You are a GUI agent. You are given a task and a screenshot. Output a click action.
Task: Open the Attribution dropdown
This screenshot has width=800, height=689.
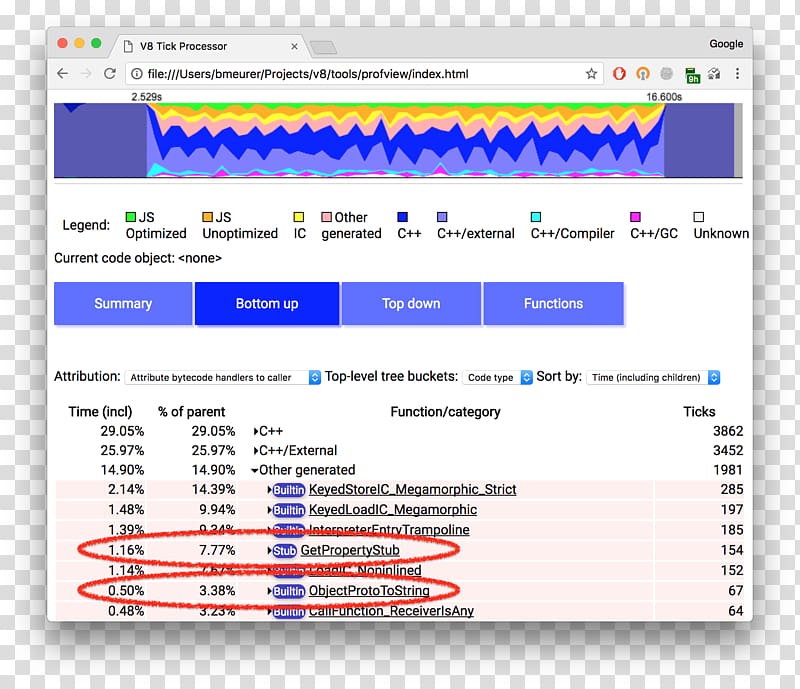pyautogui.click(x=222, y=377)
